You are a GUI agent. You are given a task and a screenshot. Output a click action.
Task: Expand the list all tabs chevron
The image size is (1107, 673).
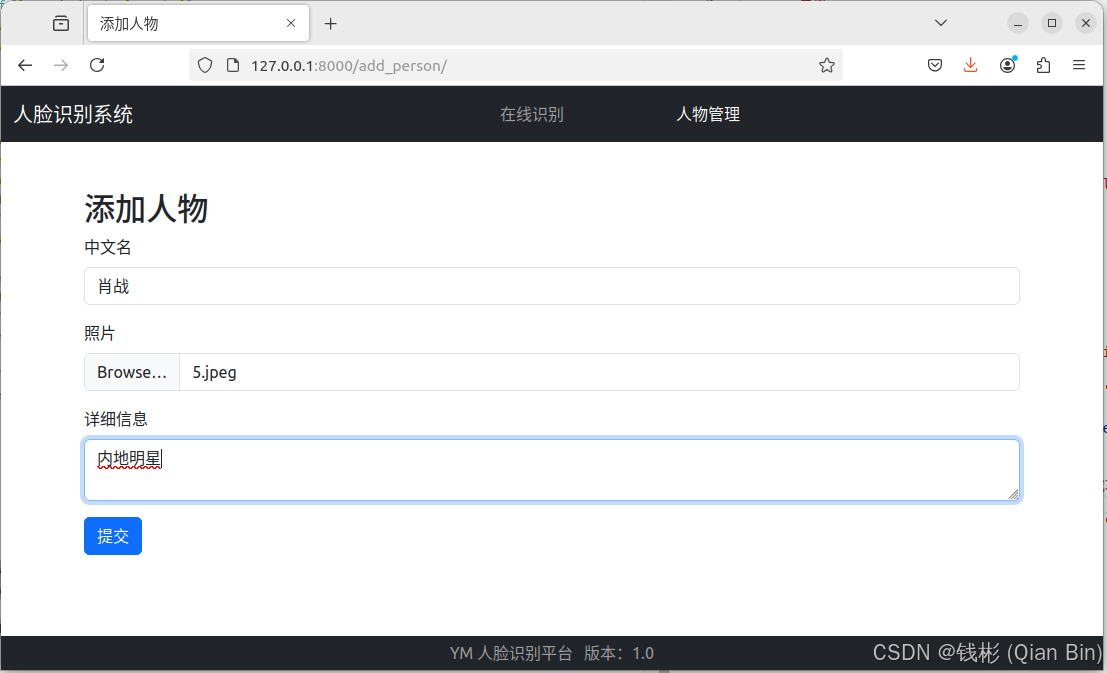click(940, 23)
